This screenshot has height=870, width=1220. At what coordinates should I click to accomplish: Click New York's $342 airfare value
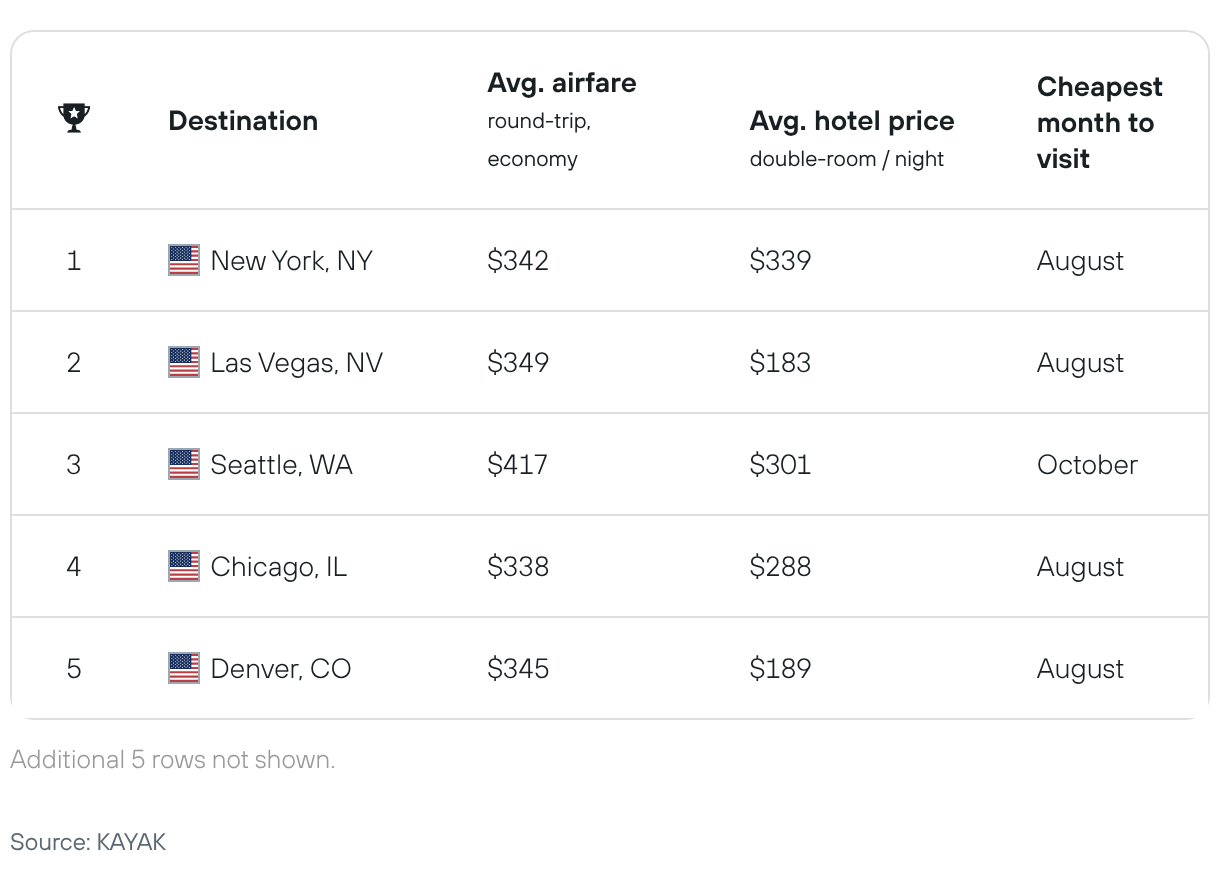pyautogui.click(x=518, y=261)
